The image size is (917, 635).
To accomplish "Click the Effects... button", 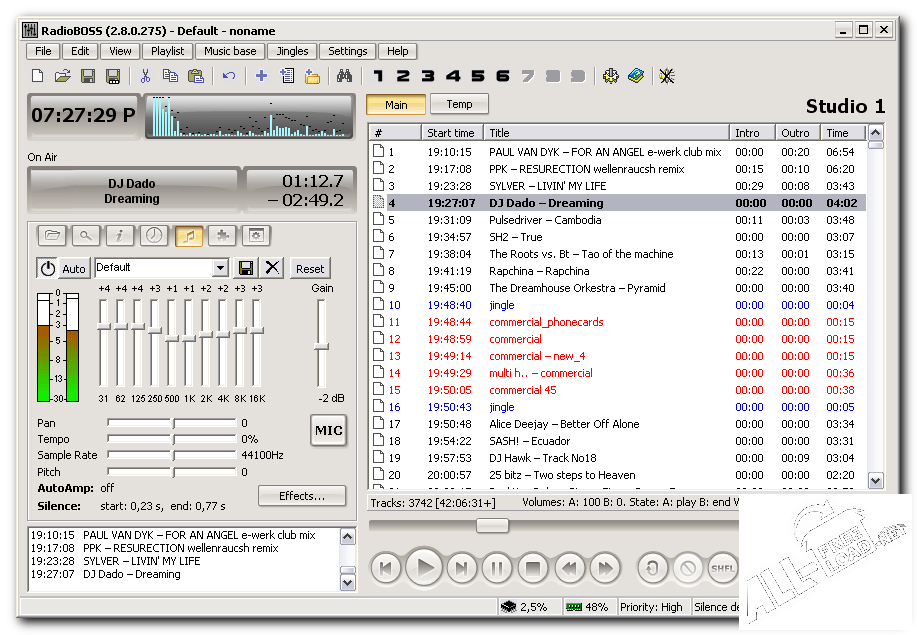I will click(x=302, y=496).
